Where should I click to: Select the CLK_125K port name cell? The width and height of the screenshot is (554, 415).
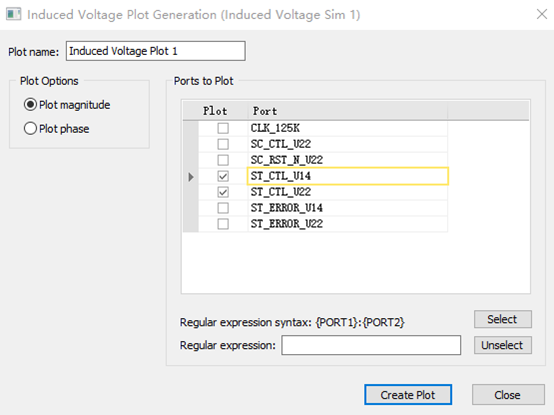[348, 128]
